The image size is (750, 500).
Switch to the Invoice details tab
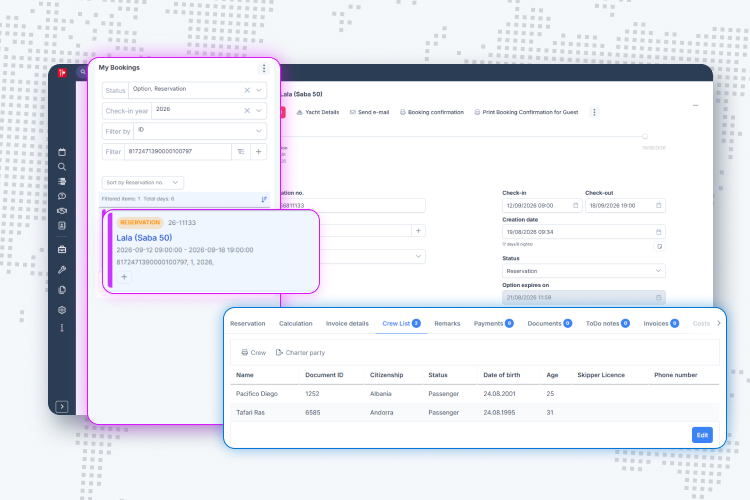(347, 323)
